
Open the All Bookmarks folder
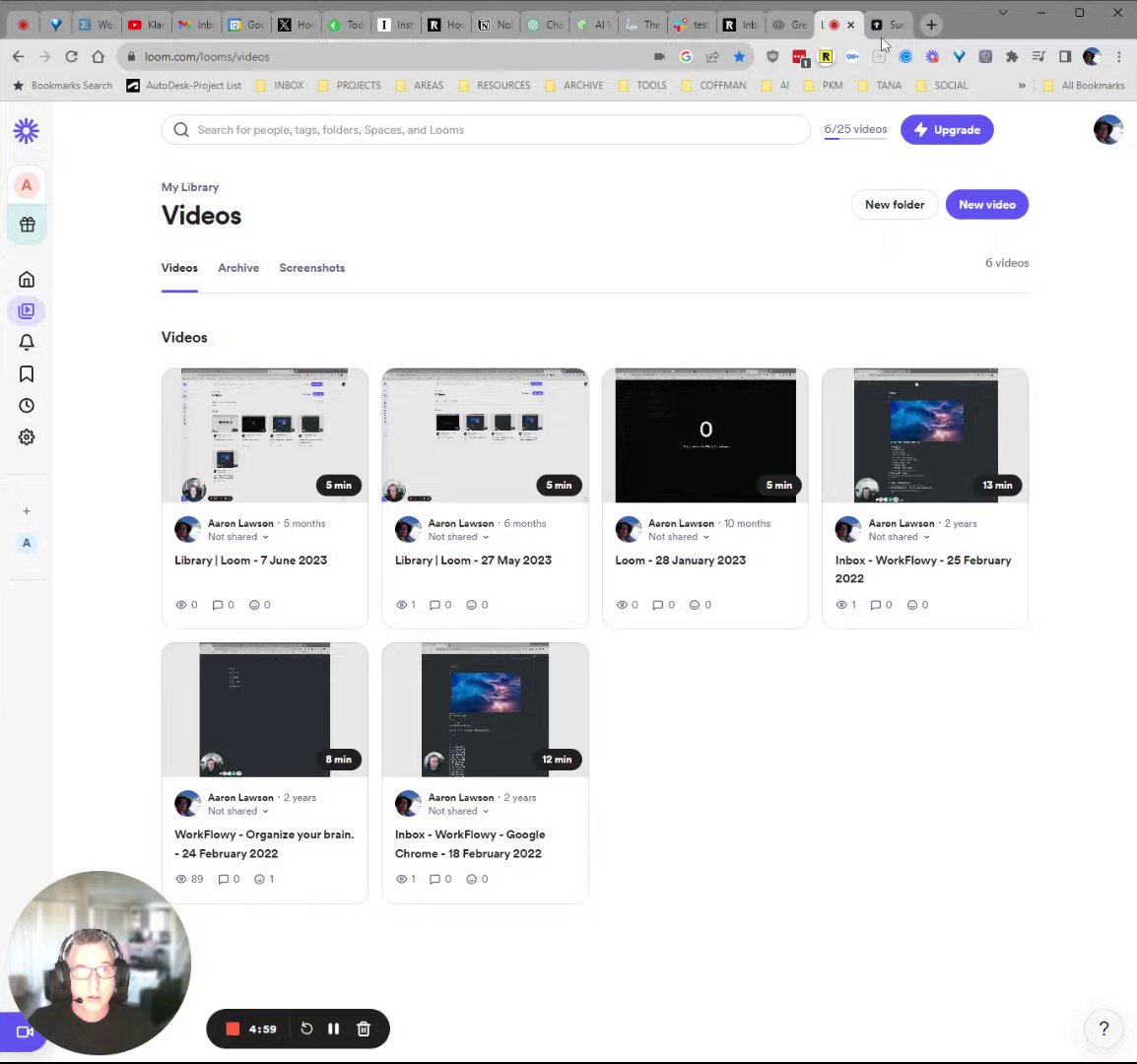click(1084, 86)
